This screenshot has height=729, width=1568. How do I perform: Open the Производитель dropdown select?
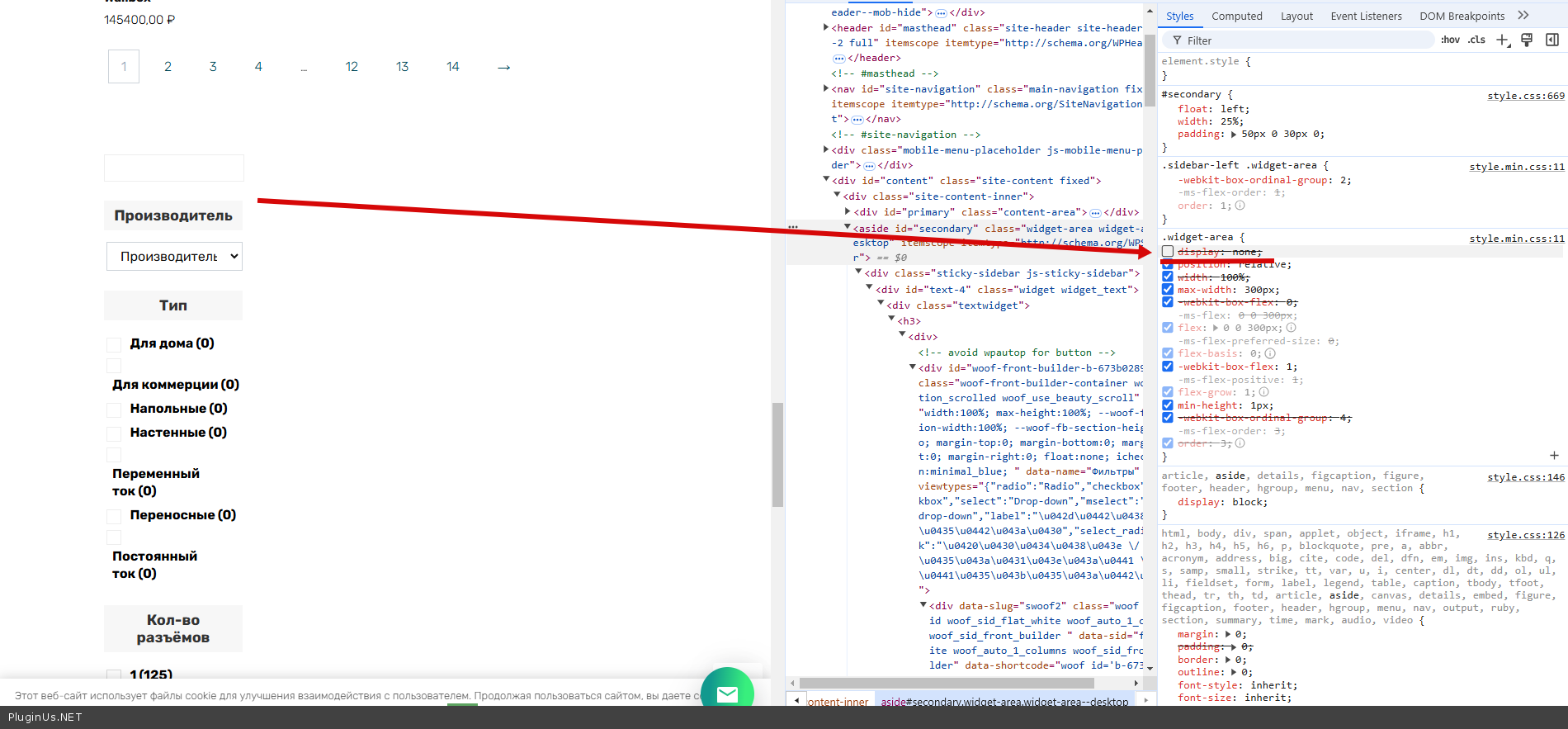coord(174,257)
